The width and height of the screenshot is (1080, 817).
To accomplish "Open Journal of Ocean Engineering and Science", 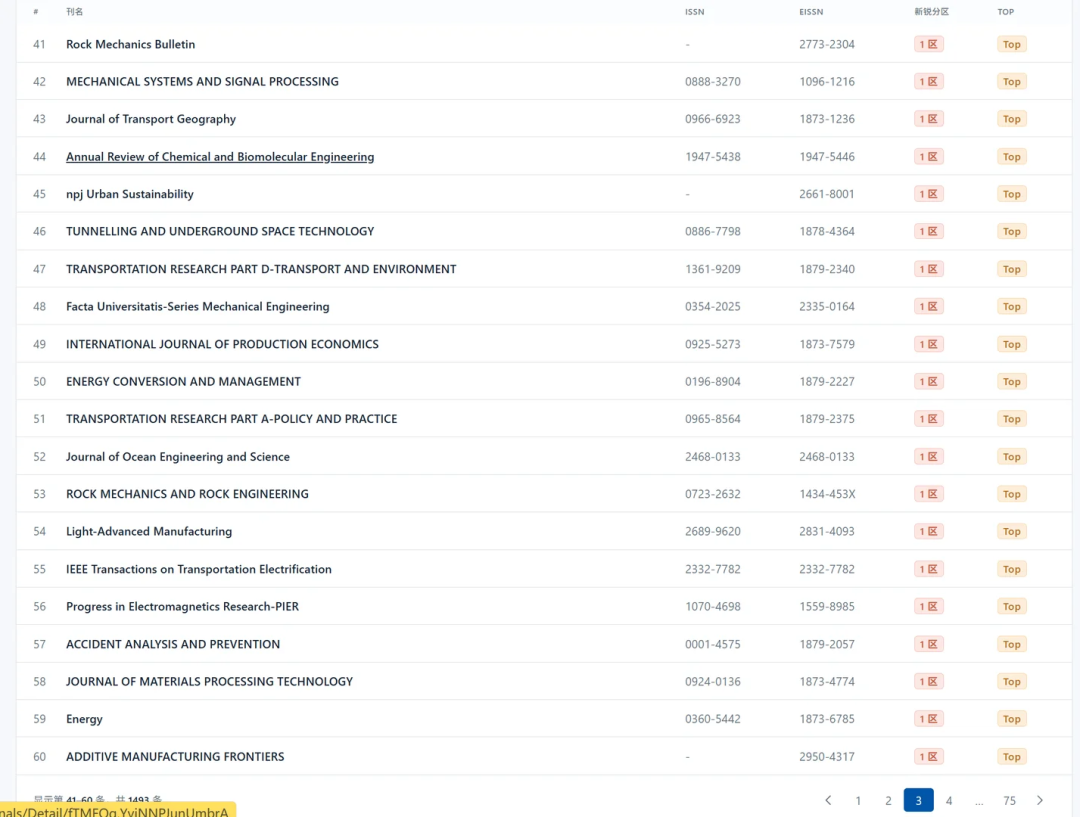I will click(x=178, y=457).
